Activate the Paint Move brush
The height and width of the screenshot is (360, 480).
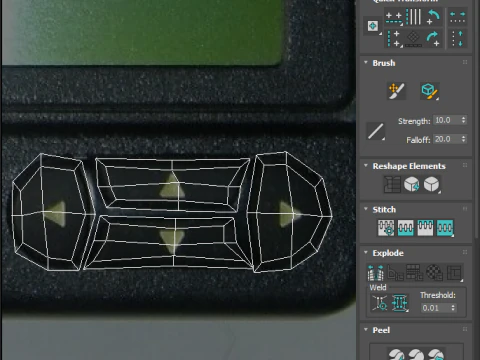396,91
